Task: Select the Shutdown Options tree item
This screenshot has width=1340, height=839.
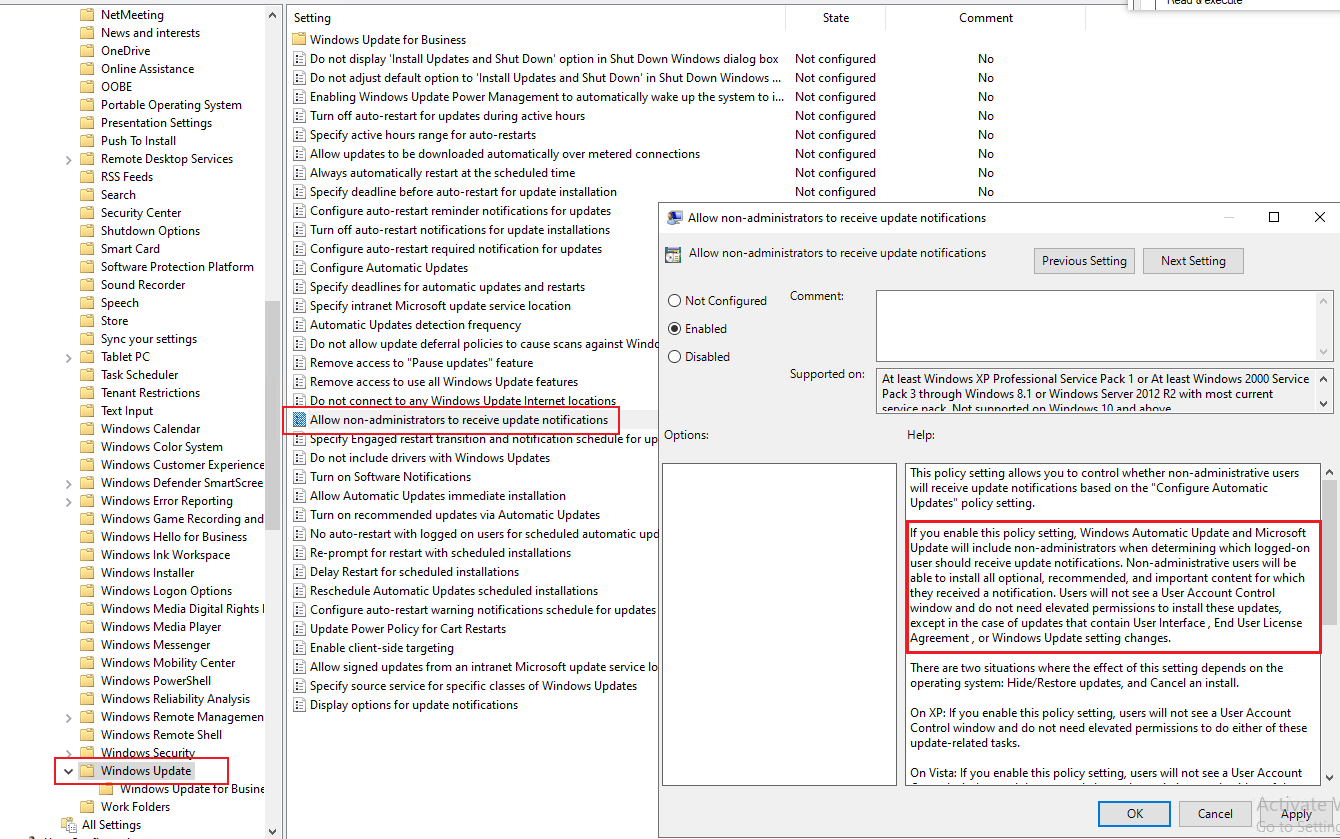Action: (150, 231)
